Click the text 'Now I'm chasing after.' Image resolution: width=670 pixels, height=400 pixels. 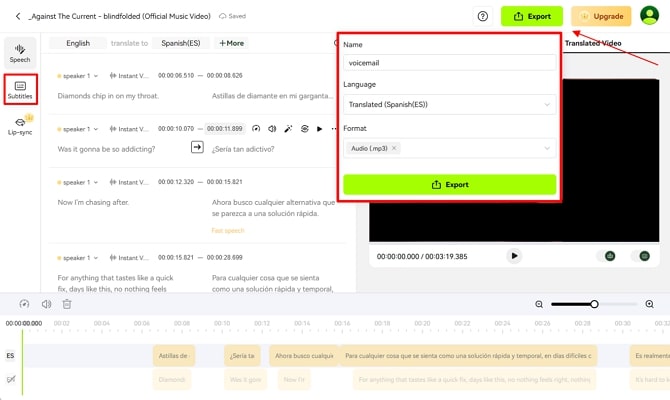(93, 202)
